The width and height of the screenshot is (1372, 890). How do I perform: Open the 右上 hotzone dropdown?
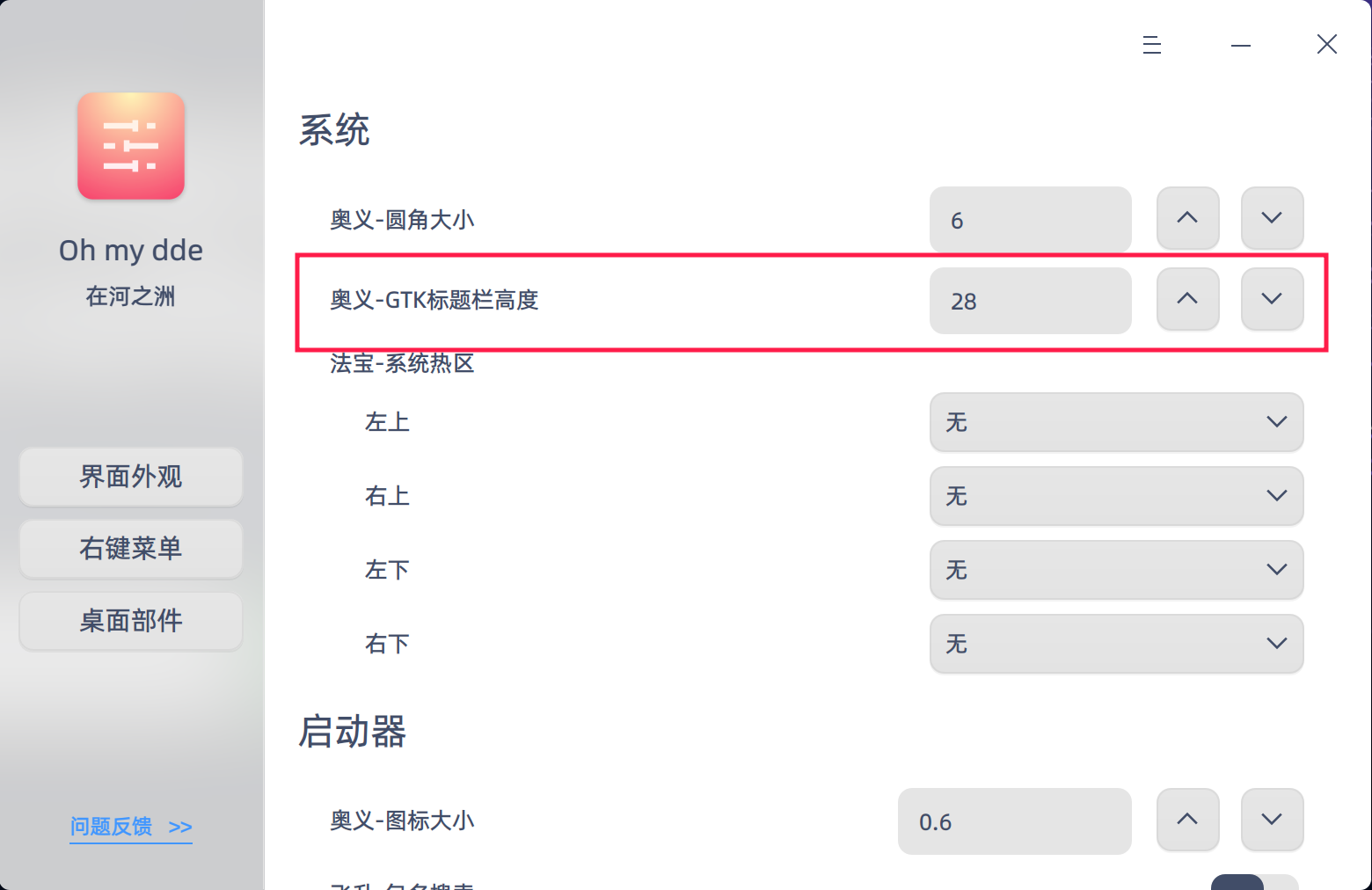[x=1115, y=497]
